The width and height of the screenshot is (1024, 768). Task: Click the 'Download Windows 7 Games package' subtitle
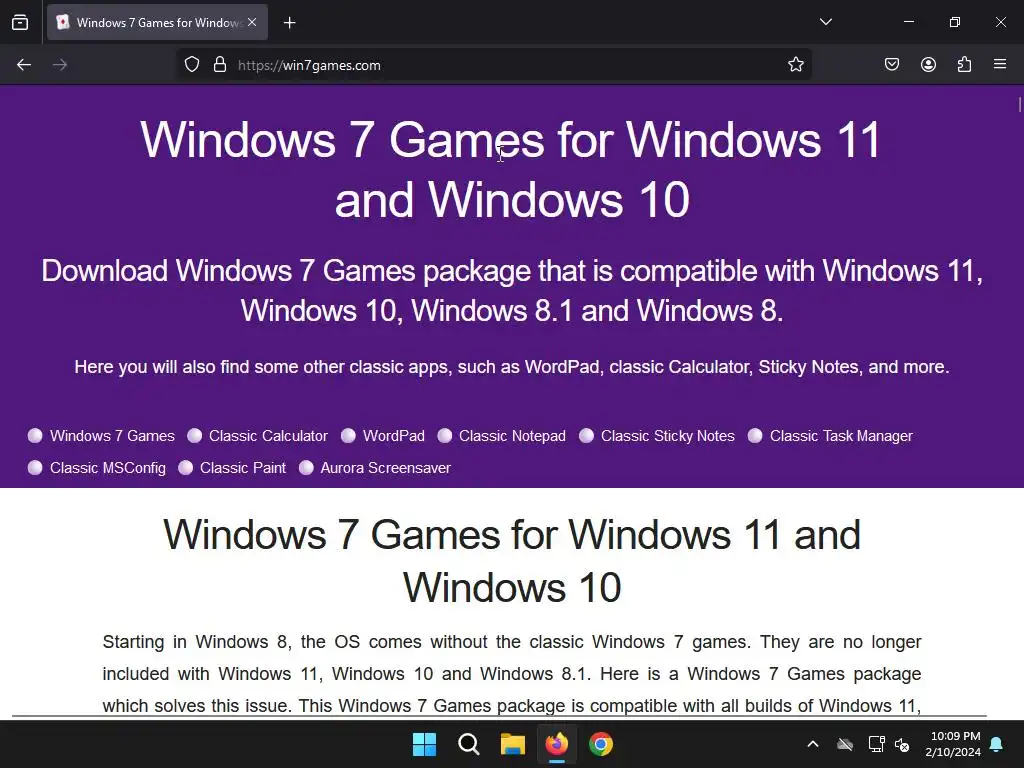(x=512, y=290)
